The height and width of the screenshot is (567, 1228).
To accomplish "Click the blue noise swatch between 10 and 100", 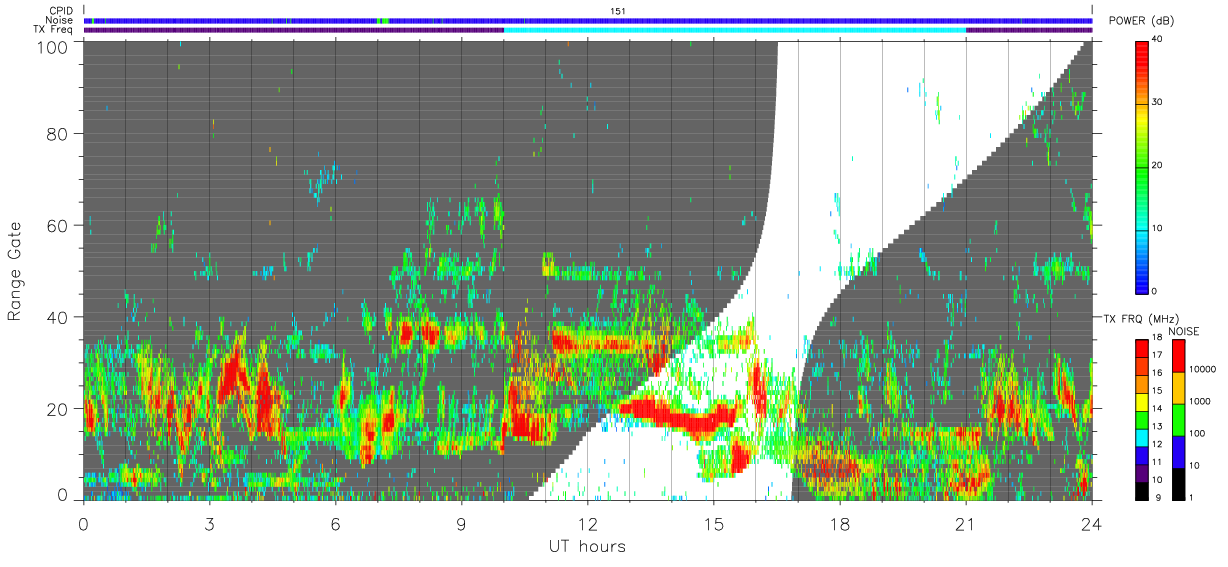I will pos(1179,451).
